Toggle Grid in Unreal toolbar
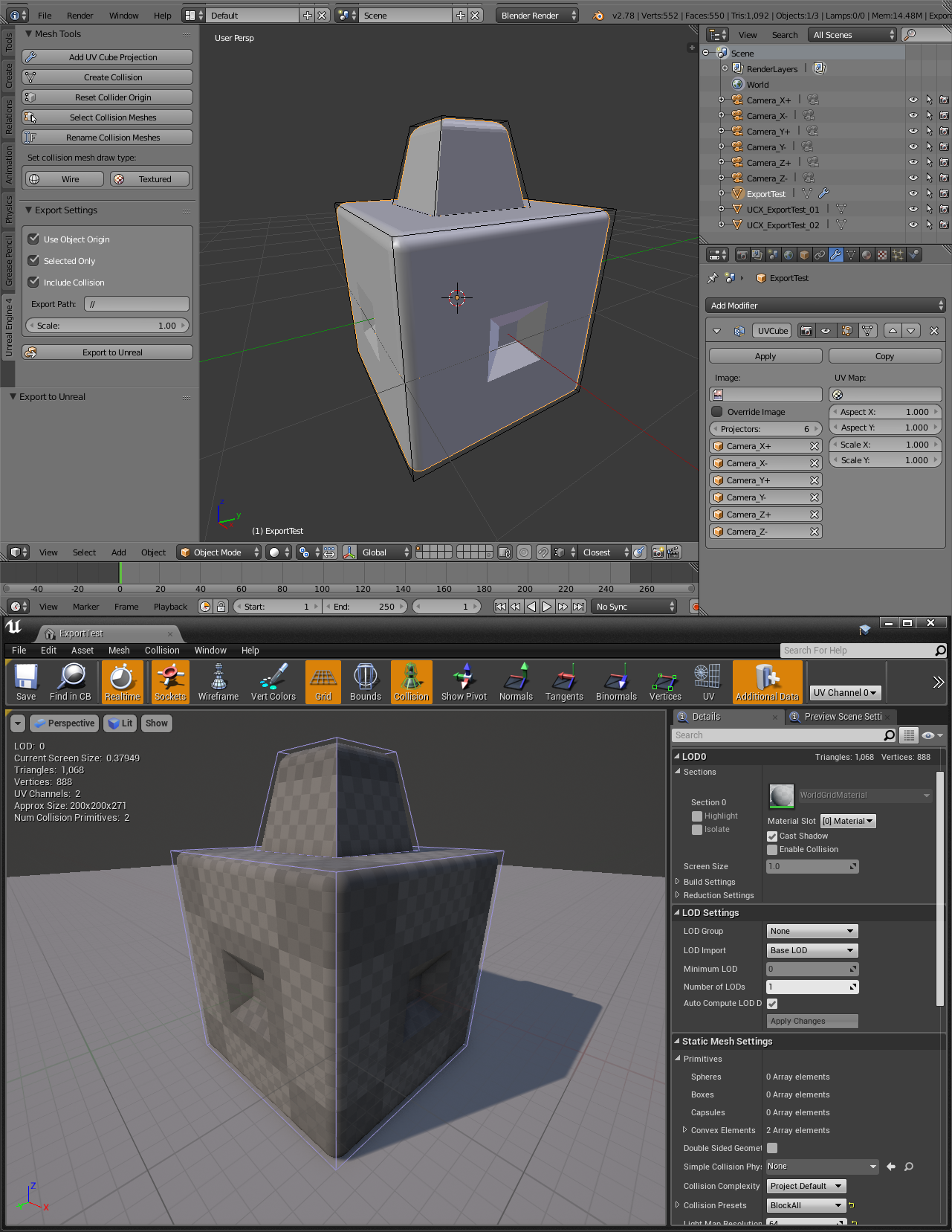Image resolution: width=952 pixels, height=1232 pixels. (323, 682)
